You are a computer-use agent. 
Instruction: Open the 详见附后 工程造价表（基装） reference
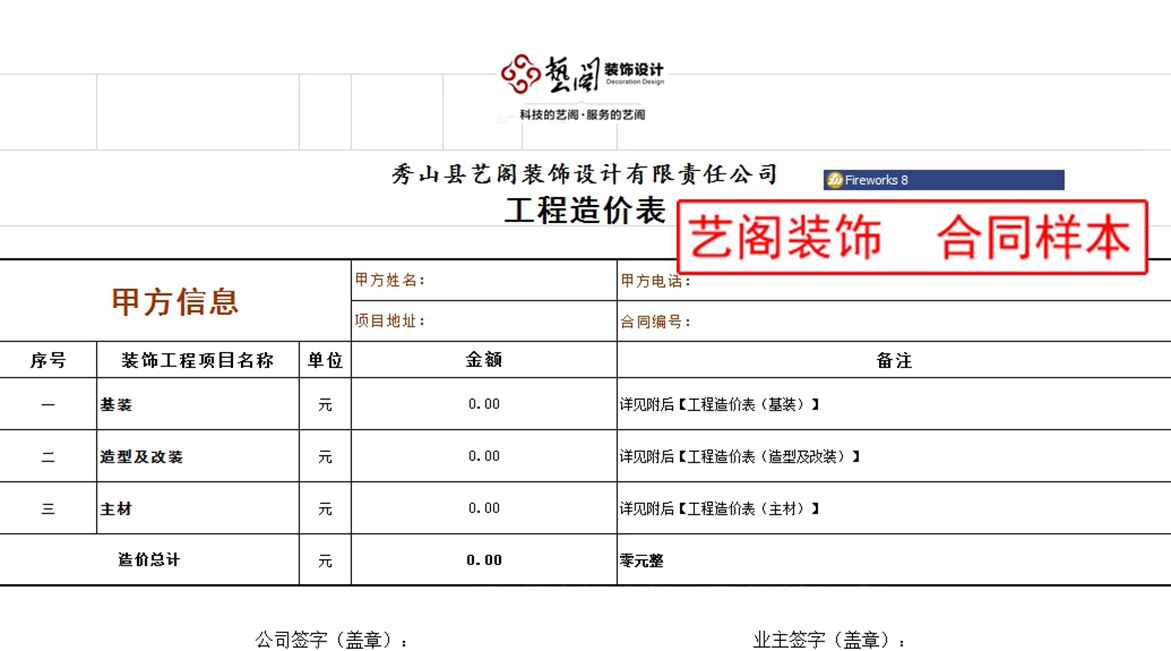[x=720, y=405]
